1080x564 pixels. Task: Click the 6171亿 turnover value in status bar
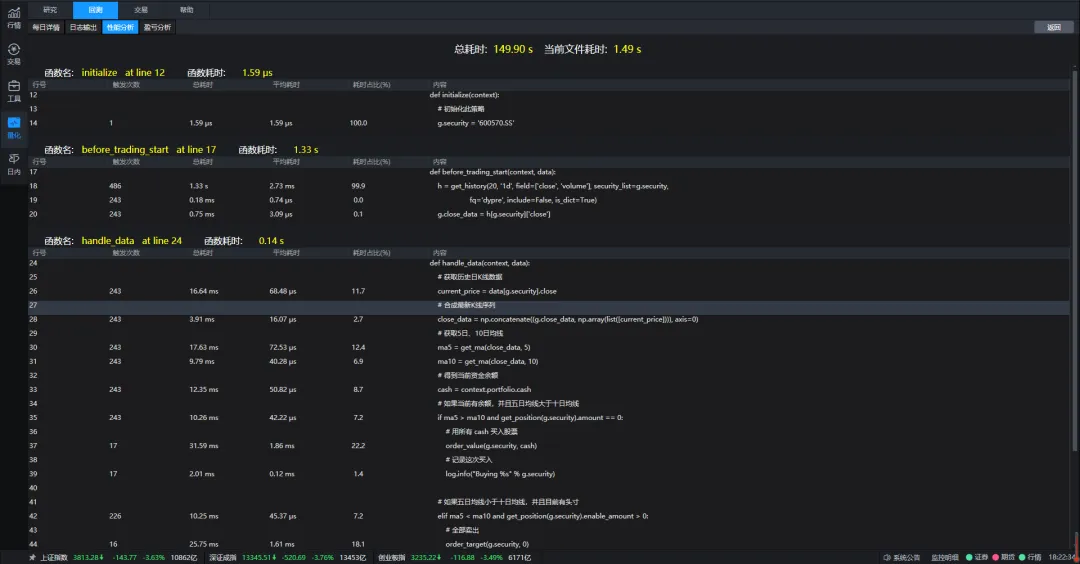click(x=519, y=558)
